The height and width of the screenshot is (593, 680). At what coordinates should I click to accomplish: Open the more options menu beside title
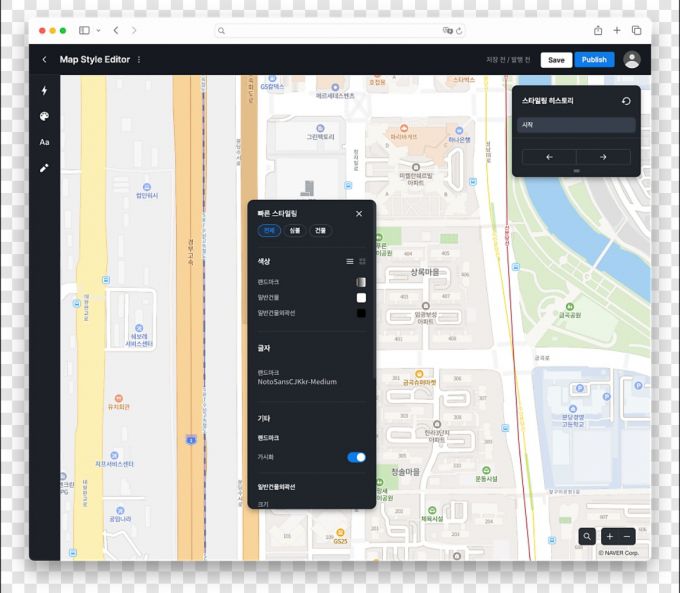coord(139,60)
